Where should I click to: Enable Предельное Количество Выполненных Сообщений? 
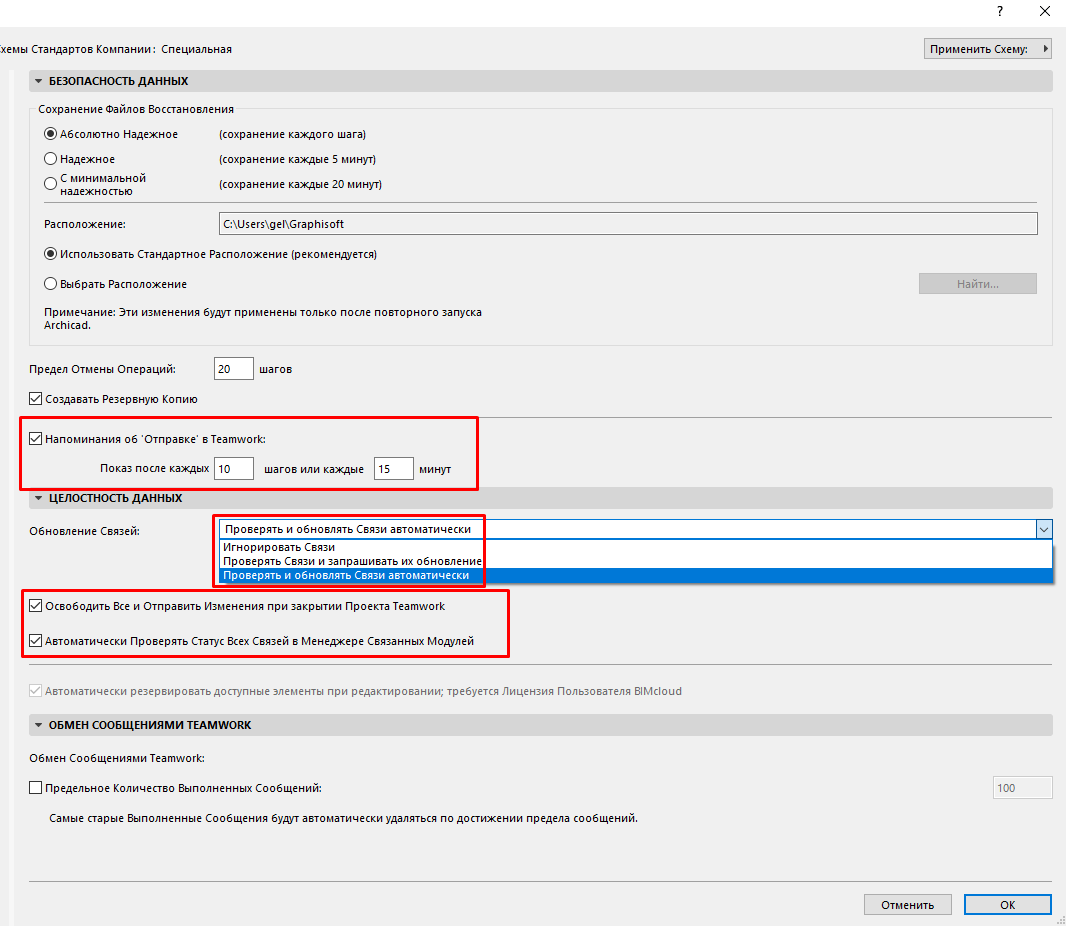pos(37,788)
